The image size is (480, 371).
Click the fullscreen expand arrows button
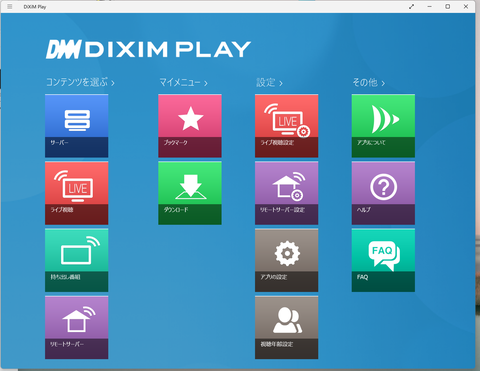click(412, 7)
